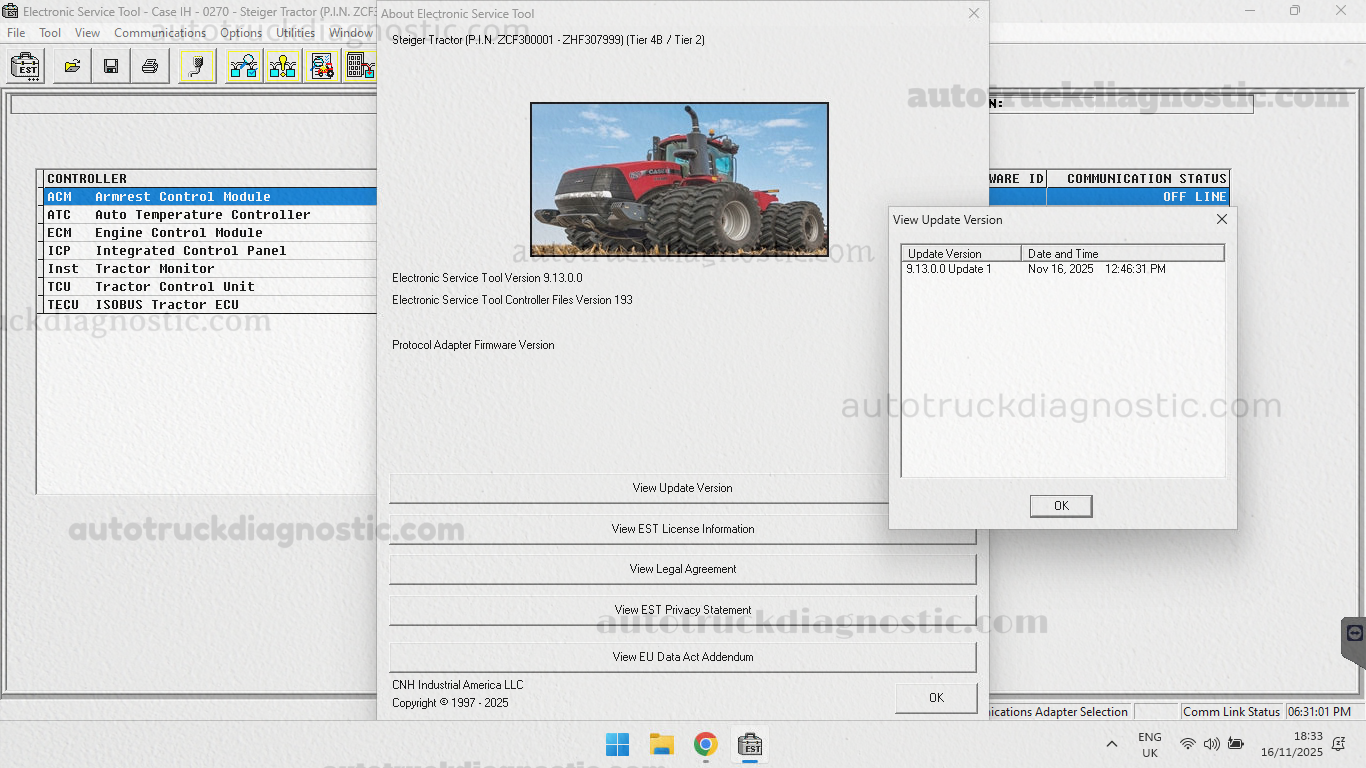Click the open folder toolbar icon
This screenshot has width=1366, height=768.
(x=72, y=67)
